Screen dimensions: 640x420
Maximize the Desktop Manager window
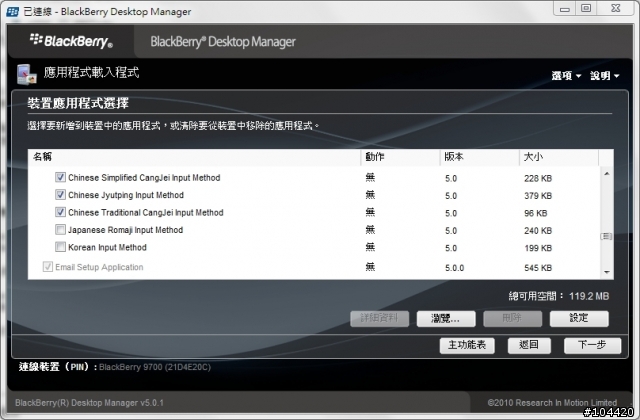586,9
